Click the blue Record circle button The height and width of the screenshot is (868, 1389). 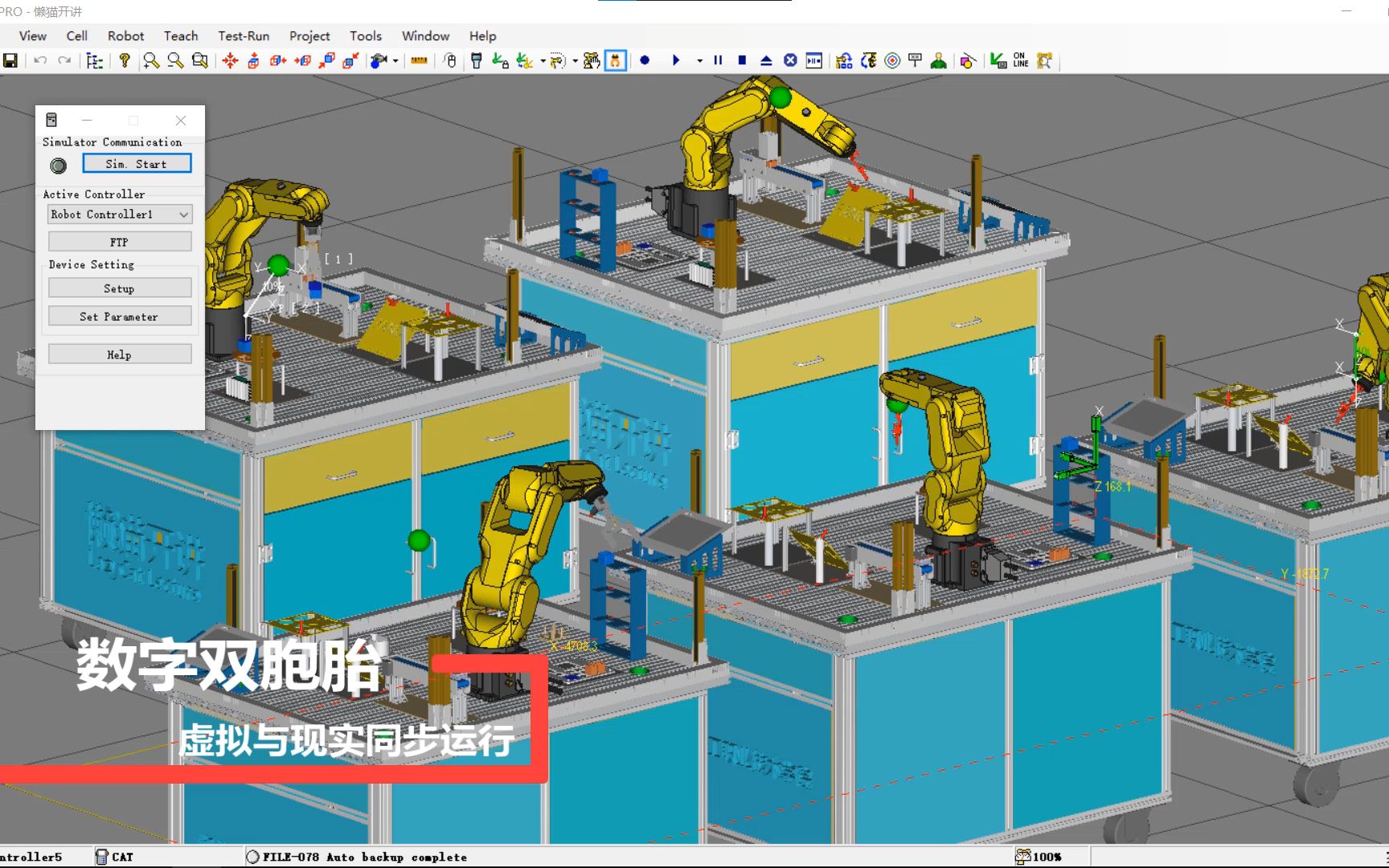[645, 60]
